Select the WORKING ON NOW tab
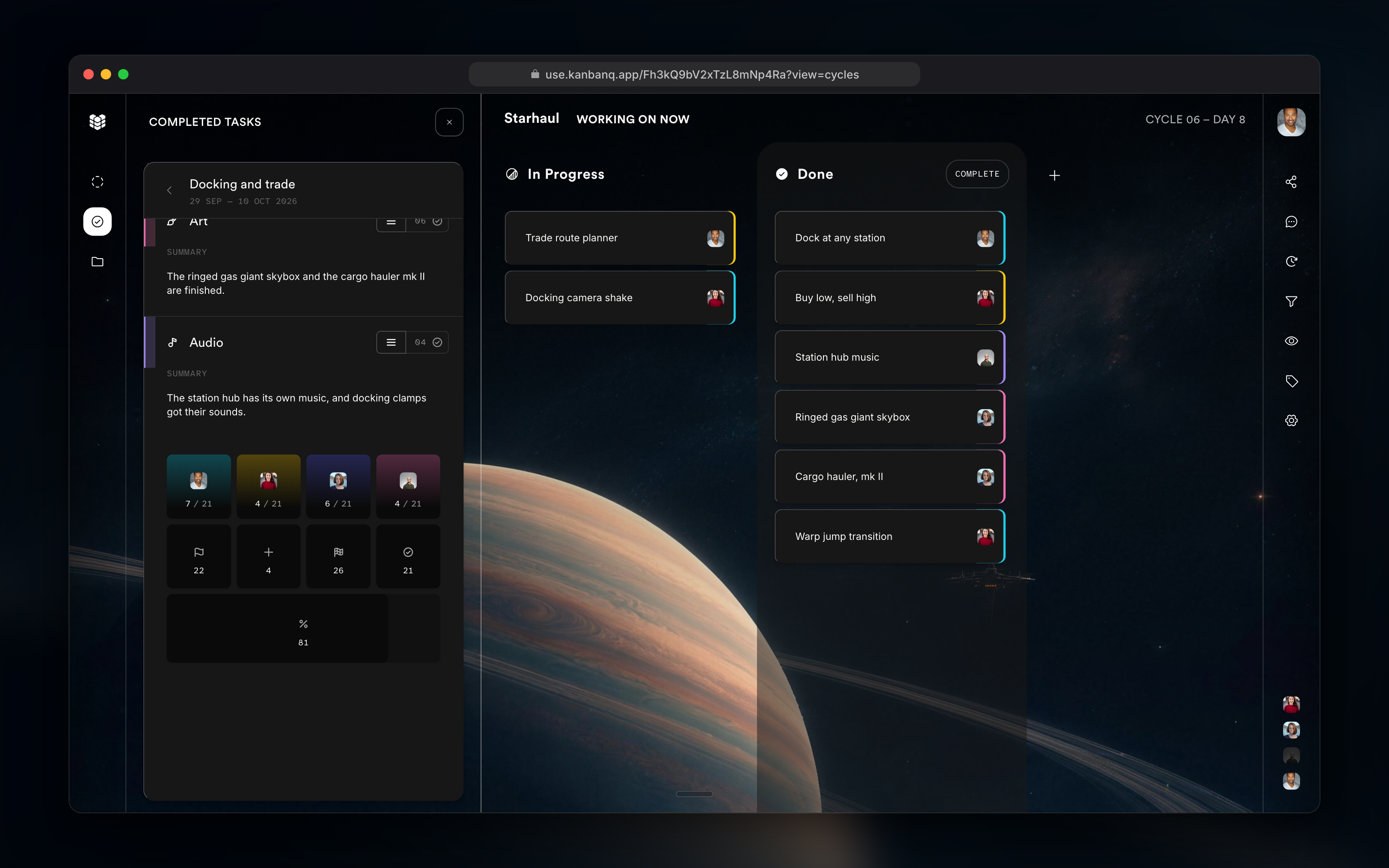This screenshot has height=868, width=1389. pyautogui.click(x=632, y=119)
